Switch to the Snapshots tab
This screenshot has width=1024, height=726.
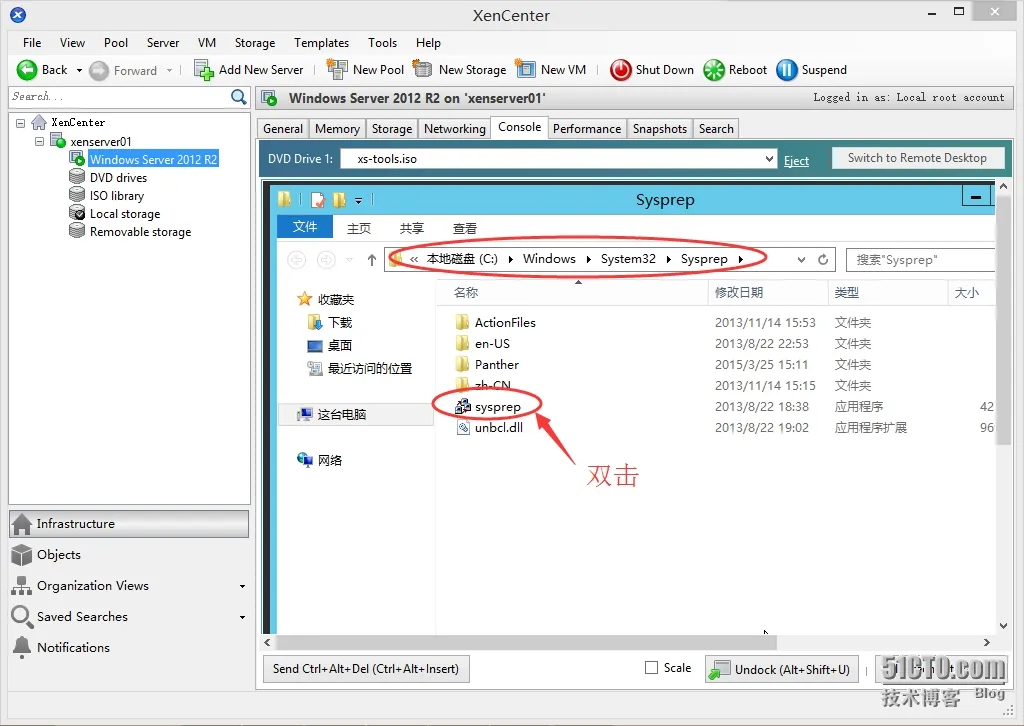coord(660,129)
